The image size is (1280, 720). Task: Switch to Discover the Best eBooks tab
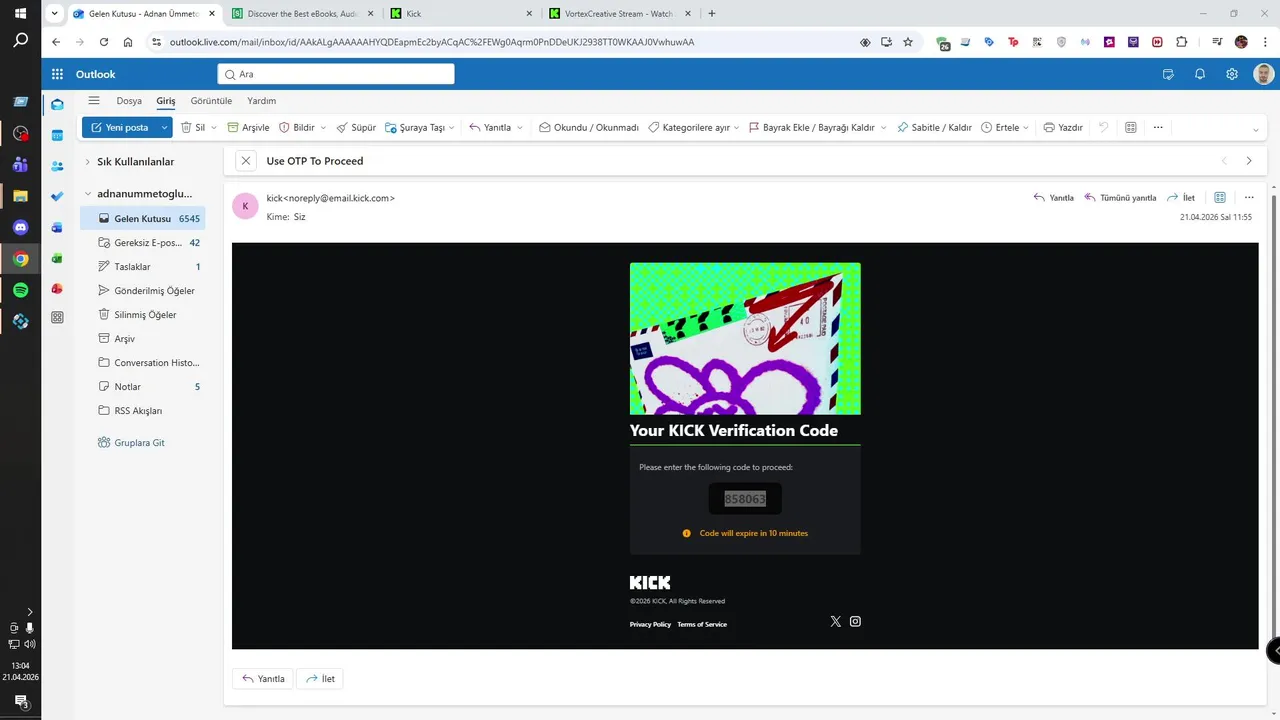pyautogui.click(x=303, y=14)
